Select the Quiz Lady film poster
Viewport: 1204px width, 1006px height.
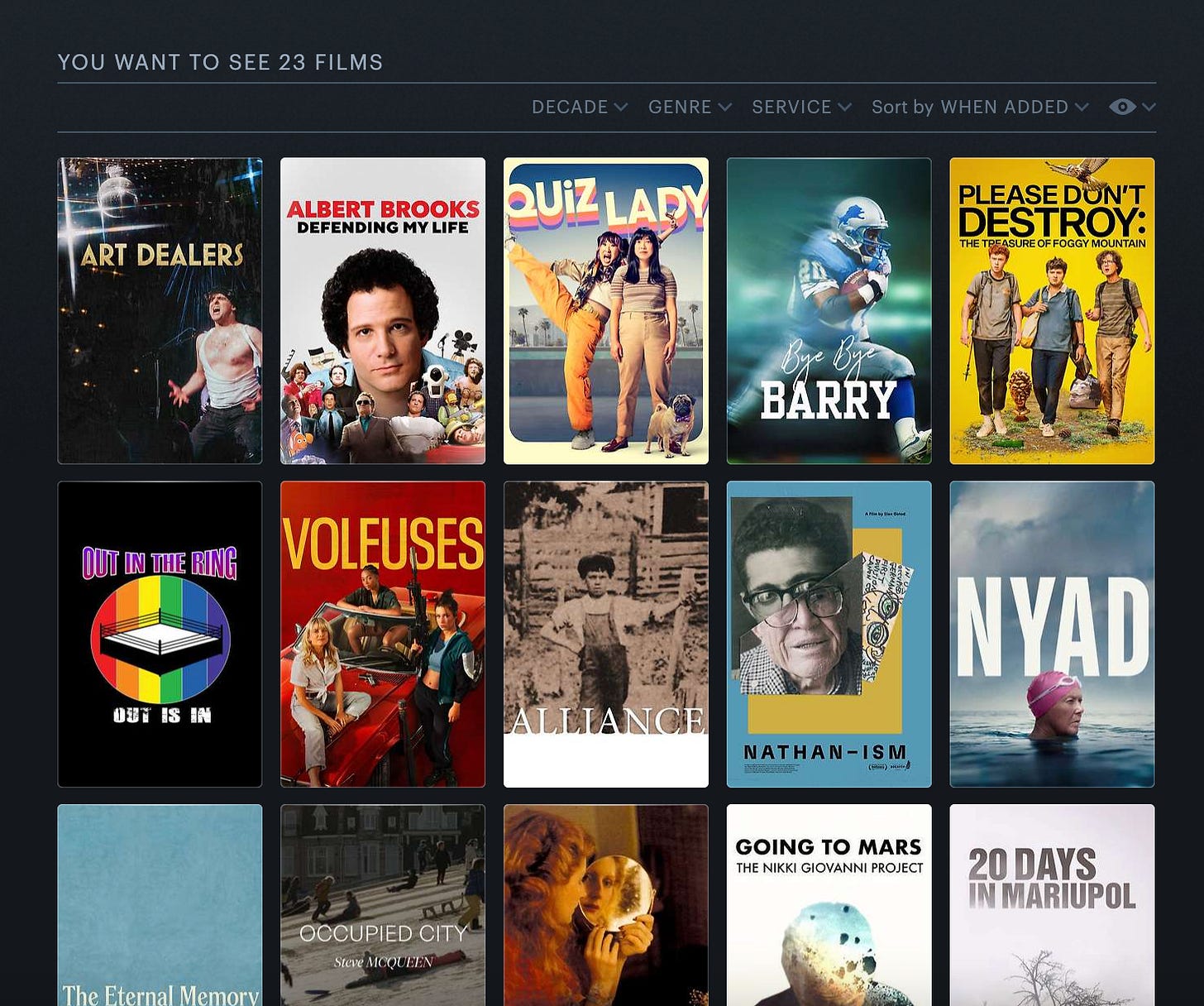click(x=606, y=311)
